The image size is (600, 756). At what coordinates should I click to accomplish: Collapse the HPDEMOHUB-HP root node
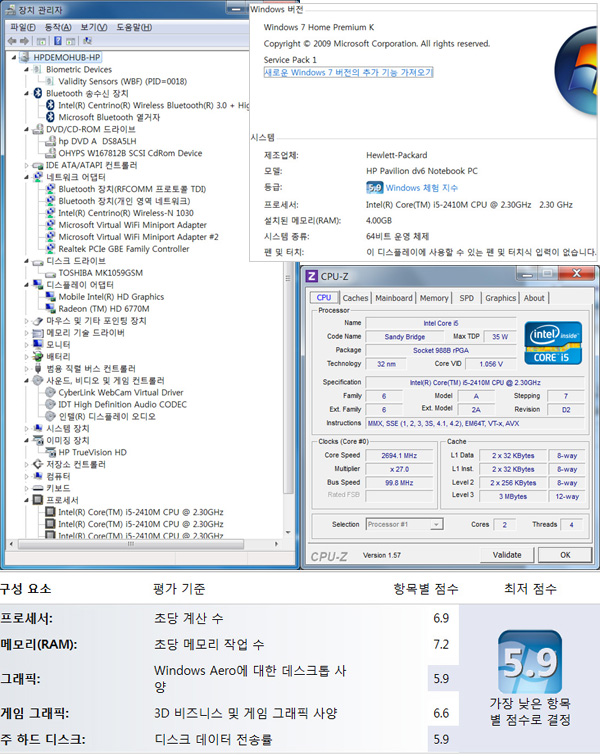click(x=14, y=57)
